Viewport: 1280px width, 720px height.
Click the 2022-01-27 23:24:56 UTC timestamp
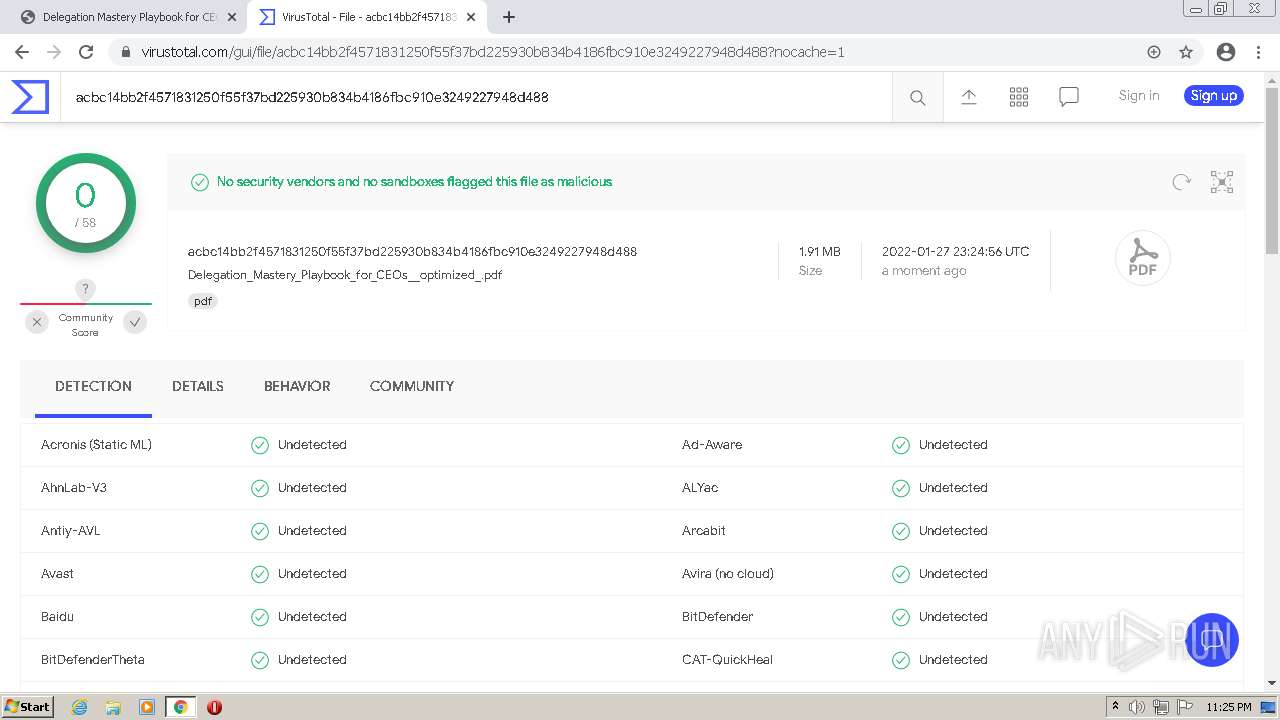pos(955,252)
